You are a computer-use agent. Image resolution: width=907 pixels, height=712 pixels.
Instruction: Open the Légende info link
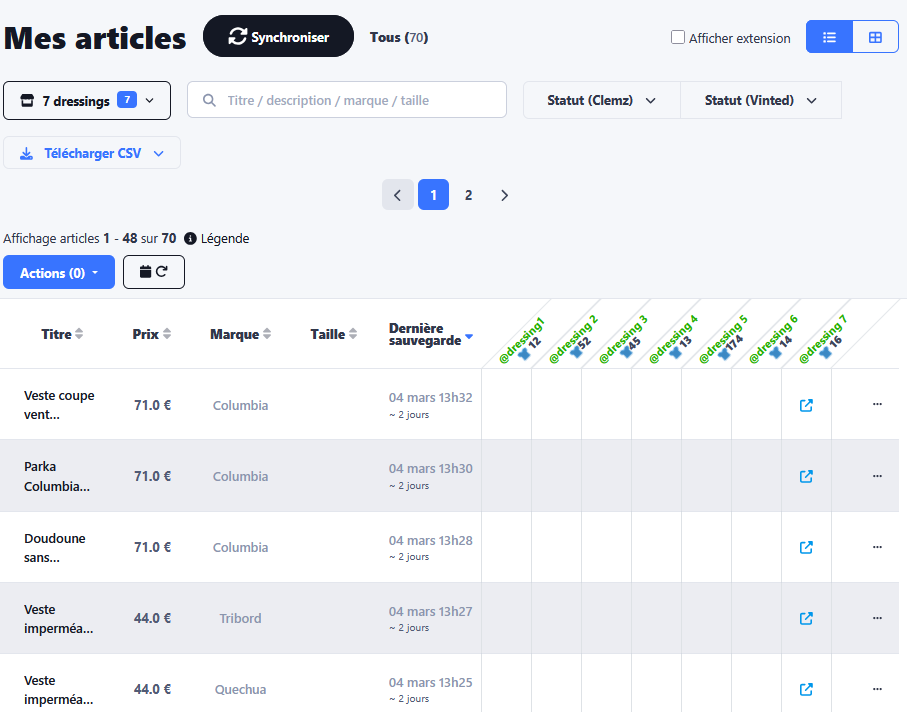[x=217, y=239]
